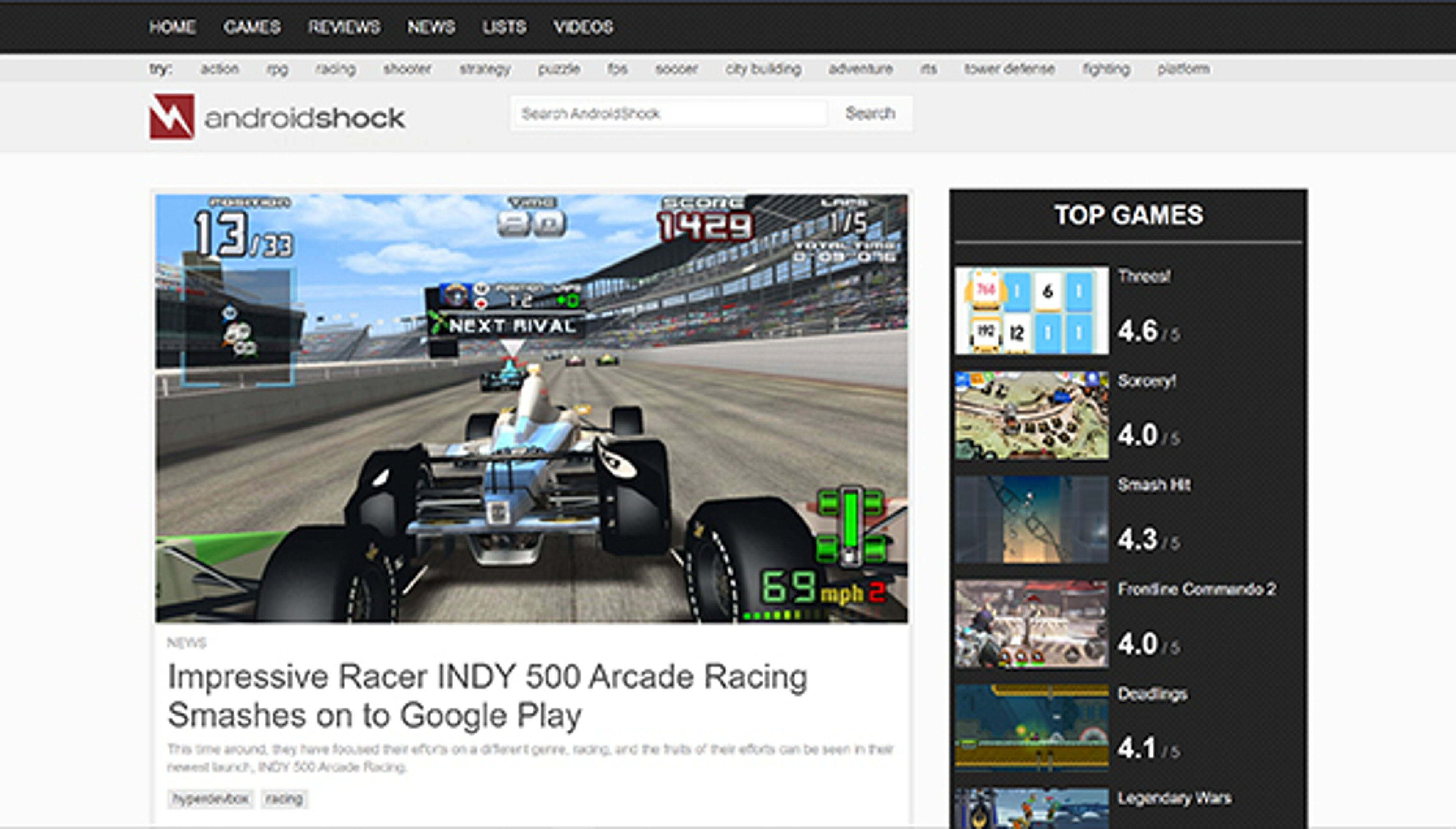The width and height of the screenshot is (1456, 829).
Task: Open the LISTS menu item
Action: point(504,27)
